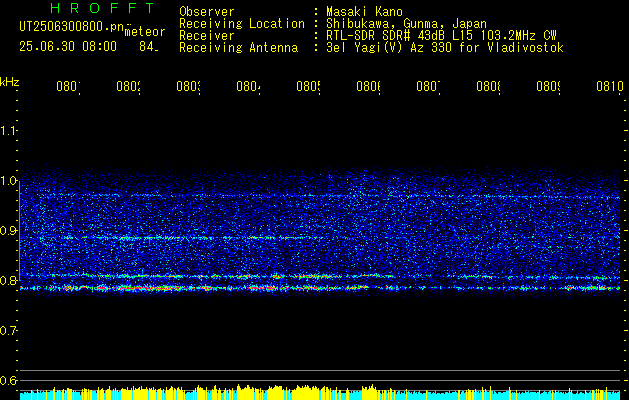Viewport: 629px width, 400px height.
Task: Select the 3el Yagi antenna description
Action: tap(445, 48)
